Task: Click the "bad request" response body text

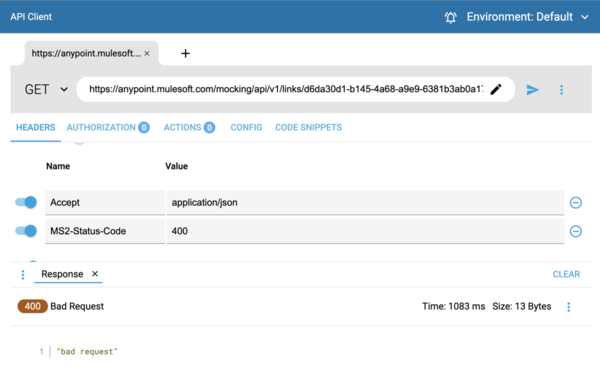Action: (87, 351)
